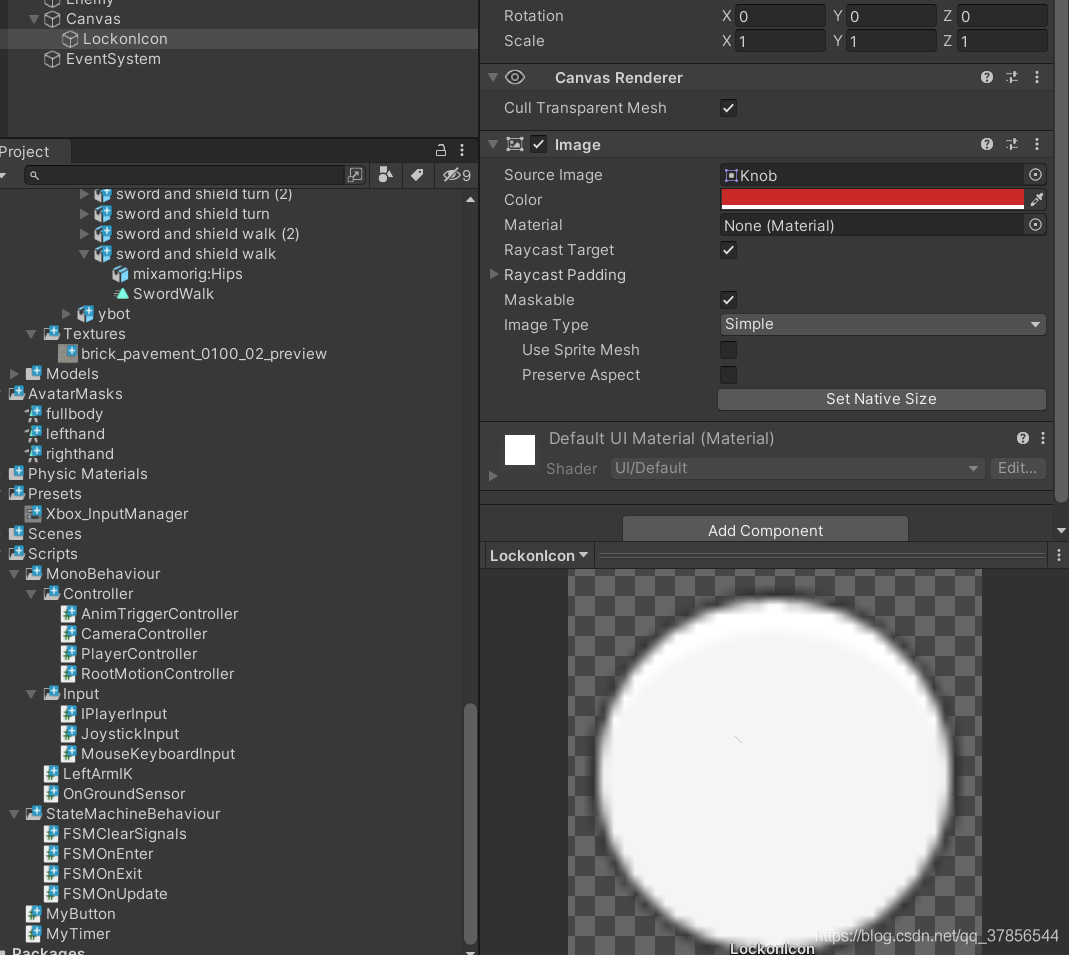
Task: Select LockonIcon in the hierarchy
Action: coord(125,39)
